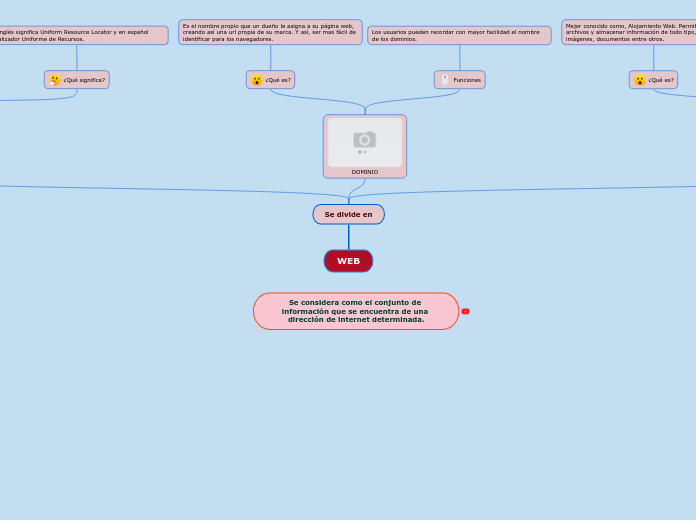Click the connector line between Se divide en and WEB
Screen dimensions: 696x520
pos(348,237)
